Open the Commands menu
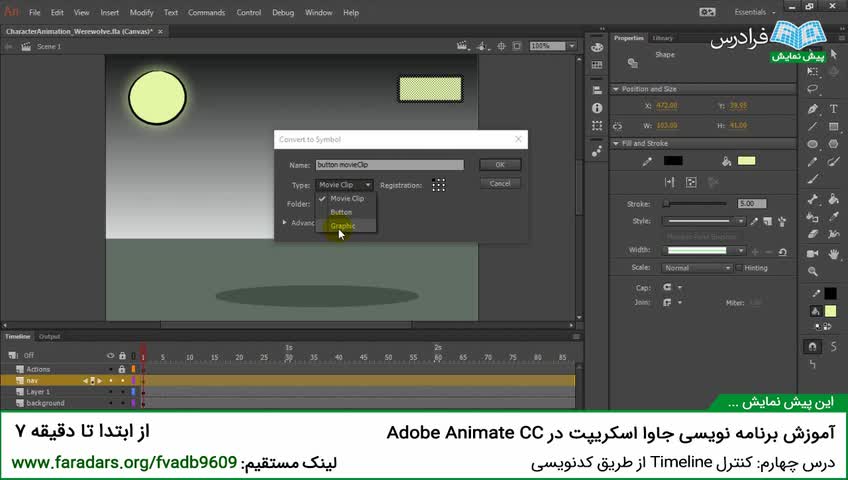Screen dimensions: 848x480 pyautogui.click(x=207, y=12)
